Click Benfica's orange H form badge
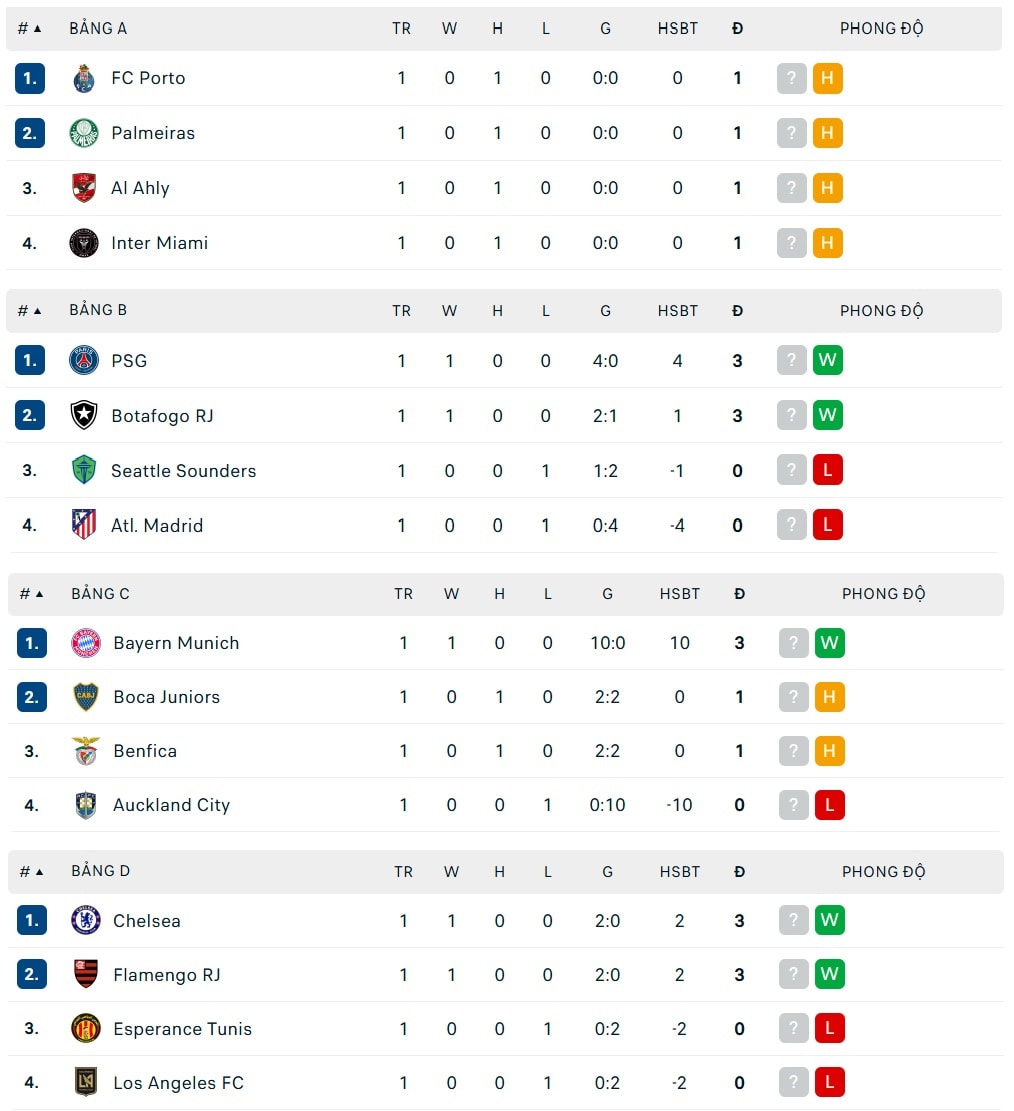This screenshot has width=1014, height=1111. tap(830, 750)
